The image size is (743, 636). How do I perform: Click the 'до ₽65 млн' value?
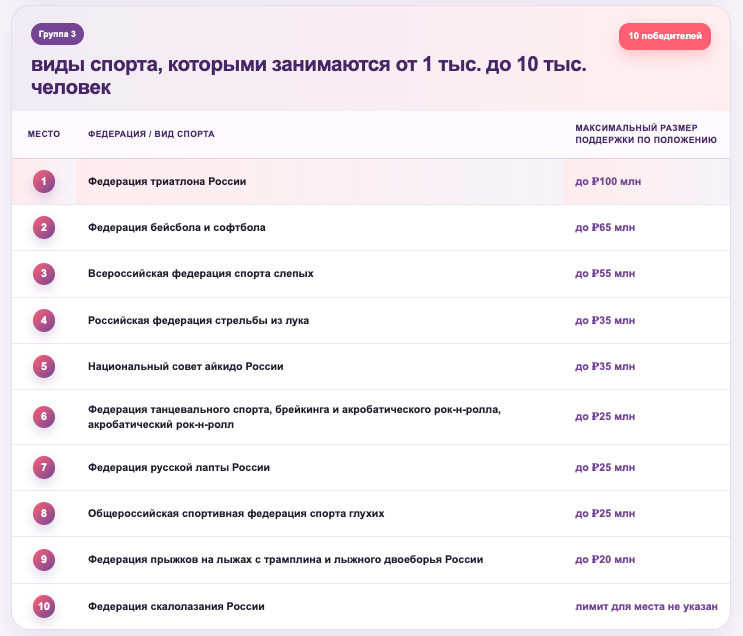click(x=605, y=227)
